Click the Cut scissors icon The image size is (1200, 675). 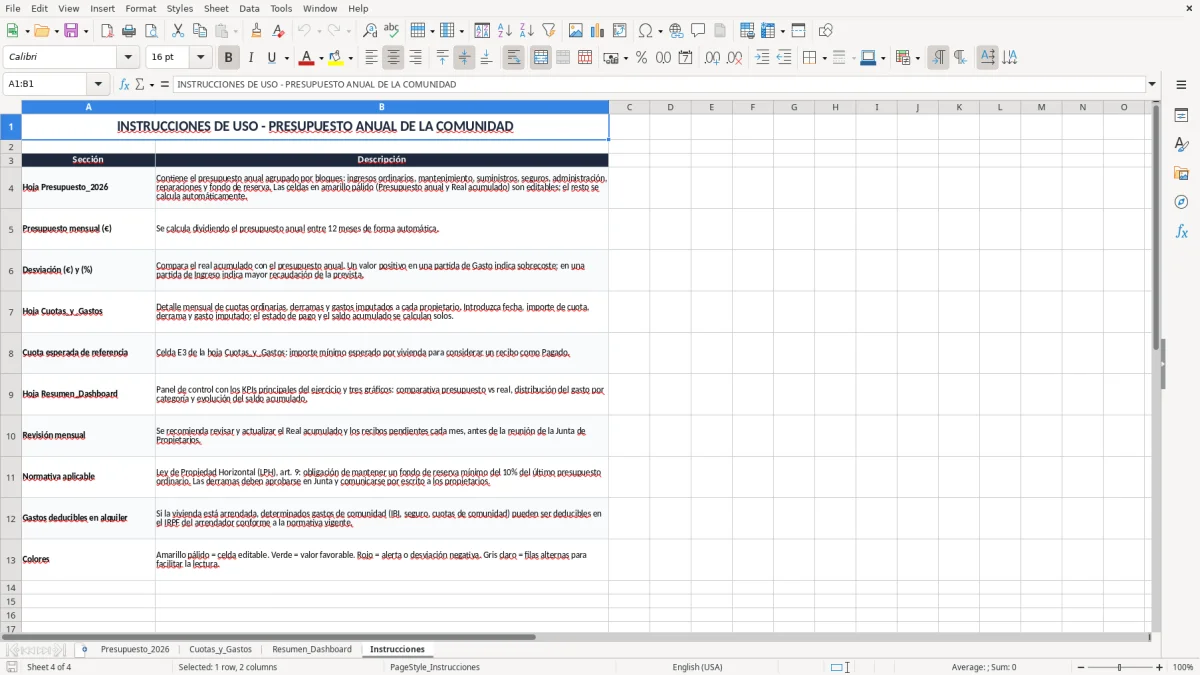tap(178, 31)
